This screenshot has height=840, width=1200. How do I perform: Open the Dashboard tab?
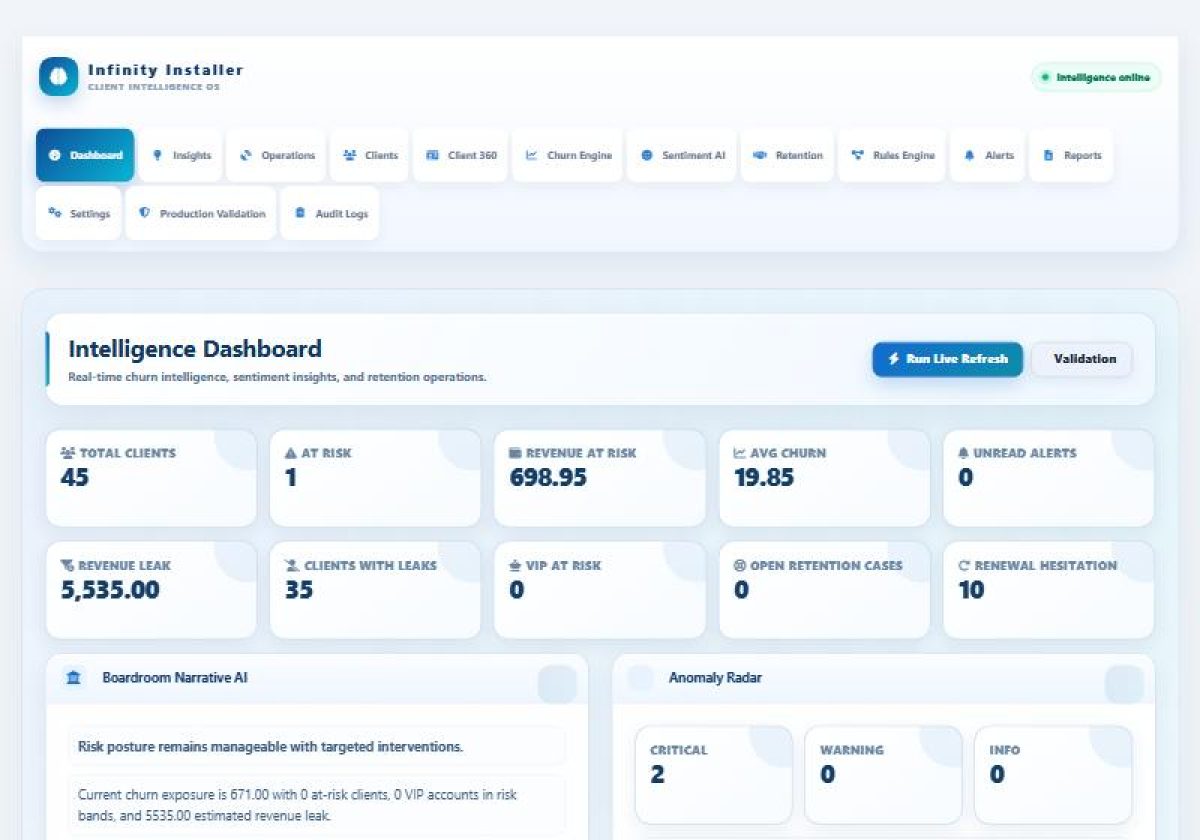coord(85,155)
